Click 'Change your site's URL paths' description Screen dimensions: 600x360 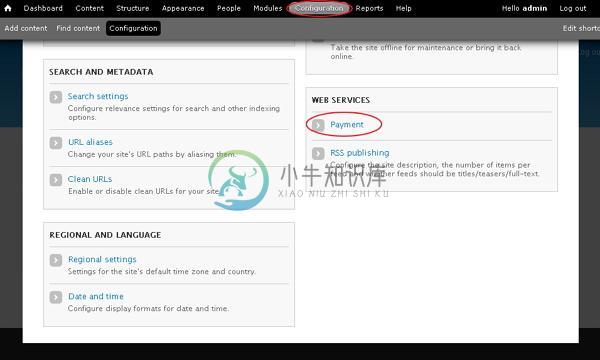[x=152, y=154]
